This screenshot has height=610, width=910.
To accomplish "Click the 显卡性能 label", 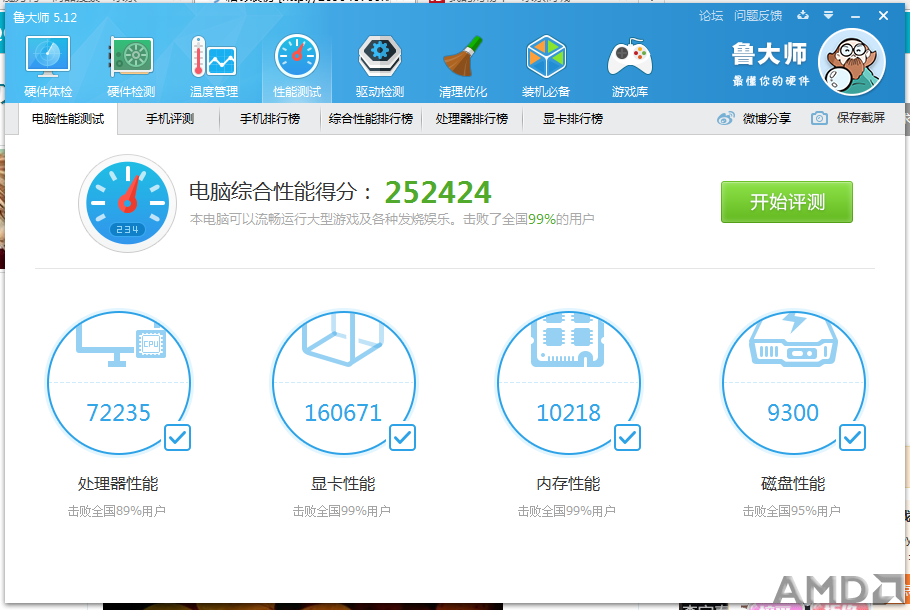I will tap(343, 483).
